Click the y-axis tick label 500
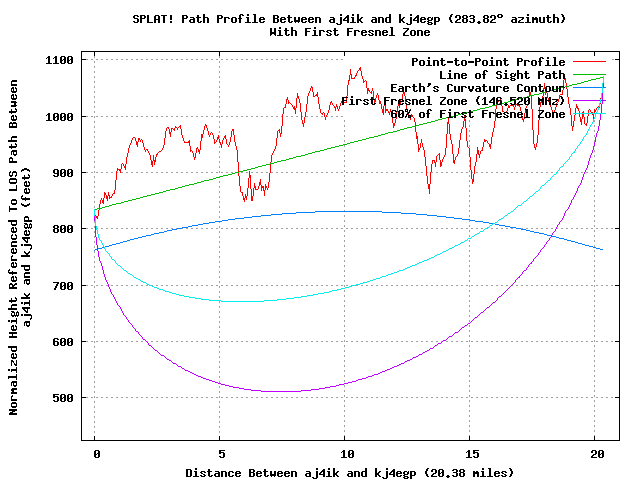The image size is (640, 480). [x=63, y=398]
